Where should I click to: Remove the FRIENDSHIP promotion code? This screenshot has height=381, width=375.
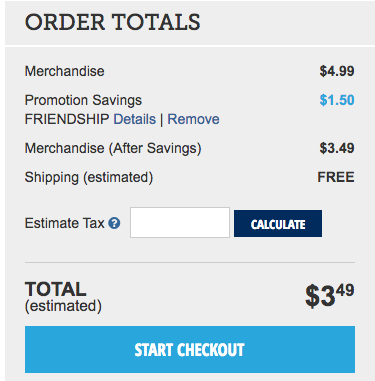(193, 119)
